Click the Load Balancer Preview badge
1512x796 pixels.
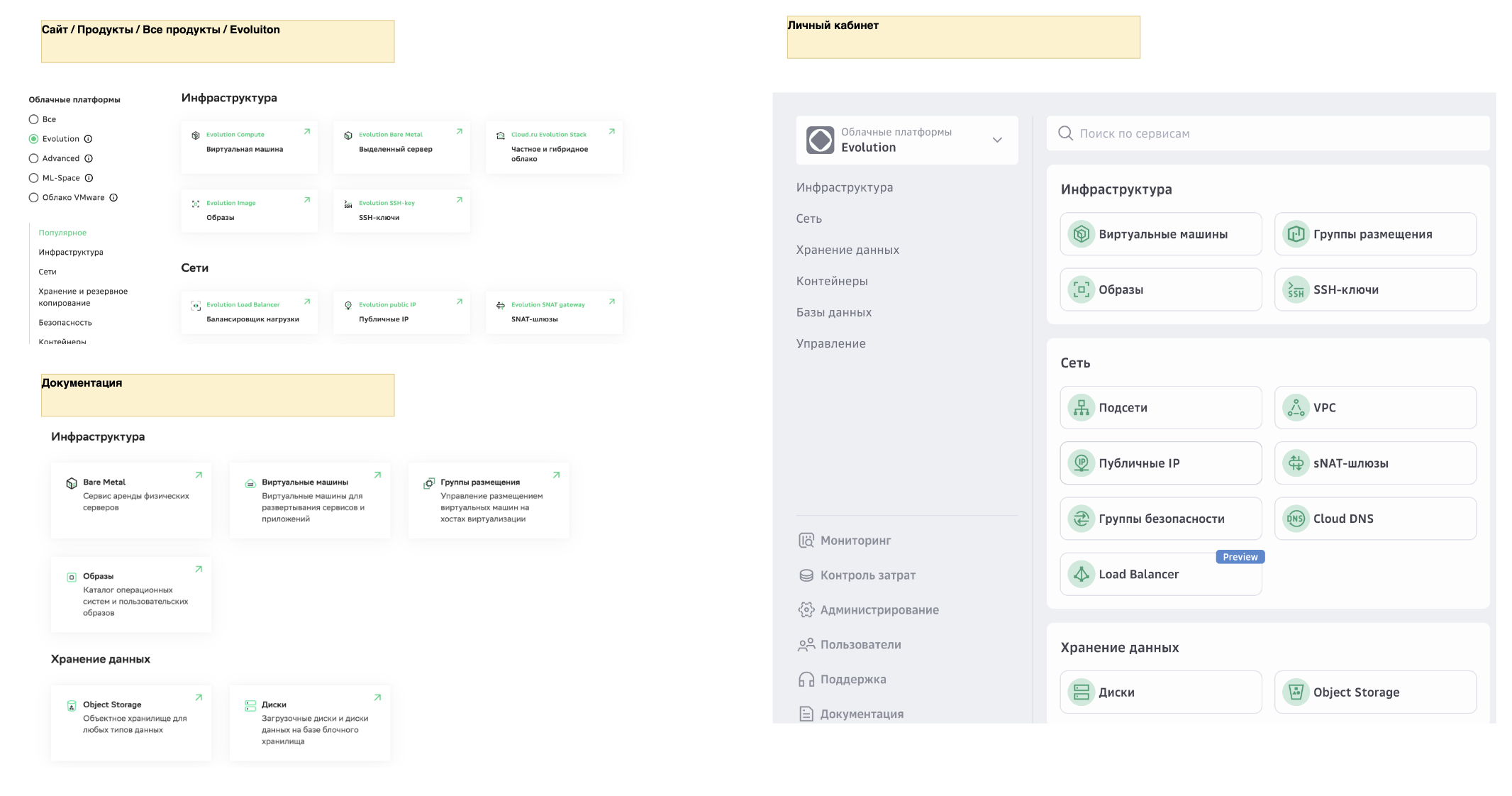tap(1240, 556)
